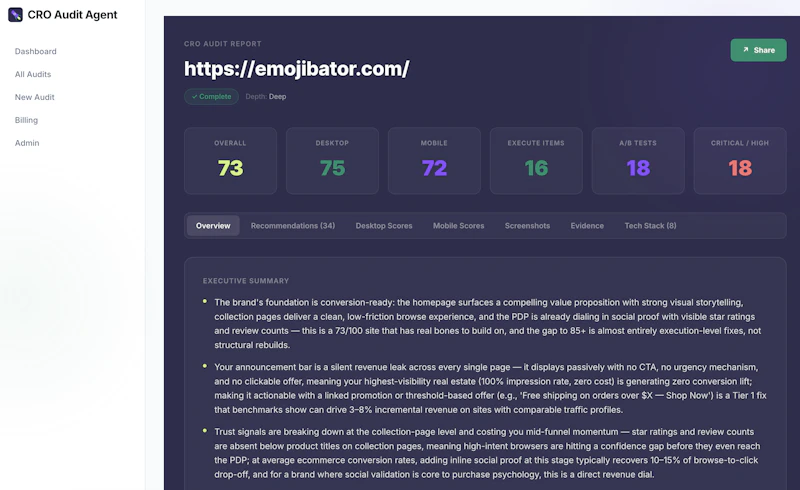This screenshot has height=490, width=800.
Task: Click the CRO Audit Agent brand name
Action: [72, 15]
